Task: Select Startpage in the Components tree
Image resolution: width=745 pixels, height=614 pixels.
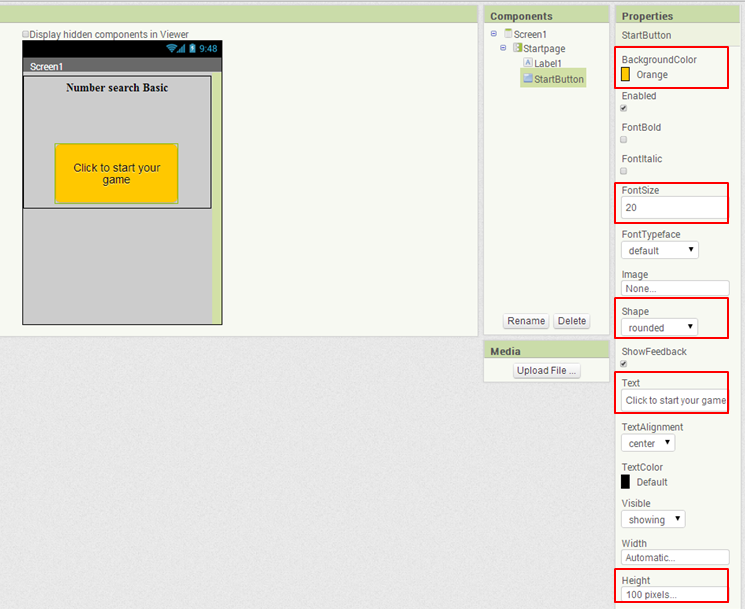Action: coord(544,48)
